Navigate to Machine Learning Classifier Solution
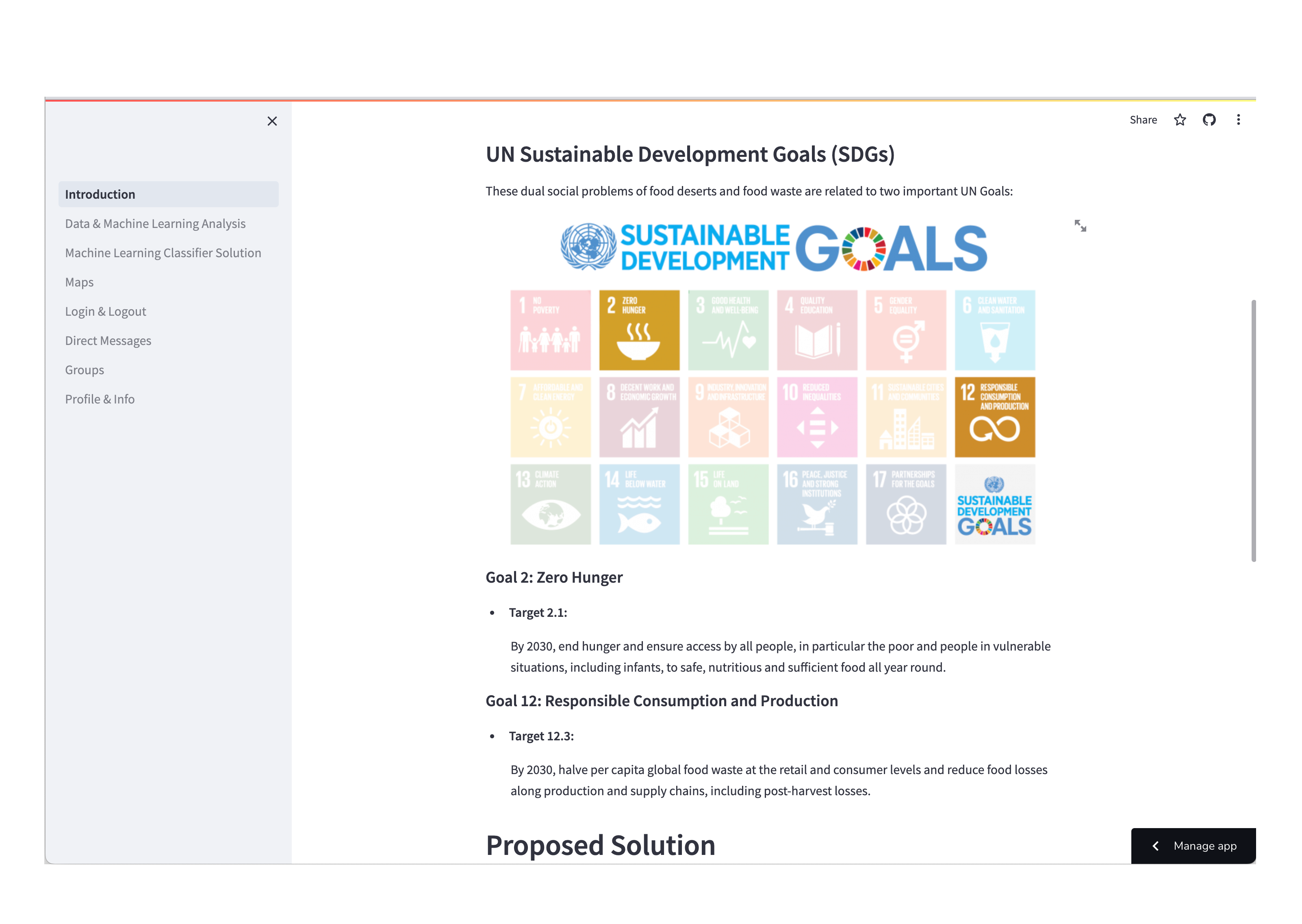 163,253
